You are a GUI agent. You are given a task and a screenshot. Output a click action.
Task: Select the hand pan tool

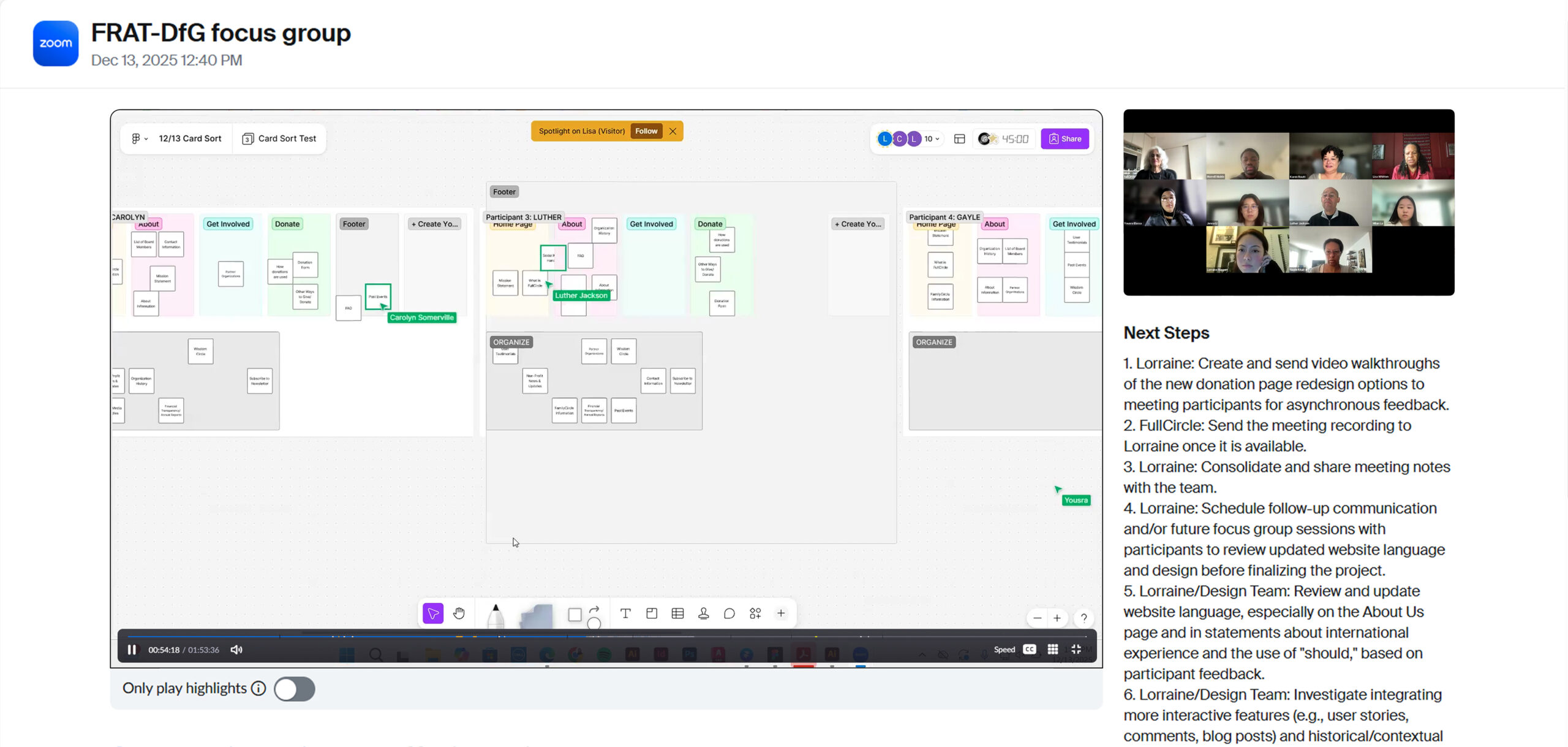[458, 613]
